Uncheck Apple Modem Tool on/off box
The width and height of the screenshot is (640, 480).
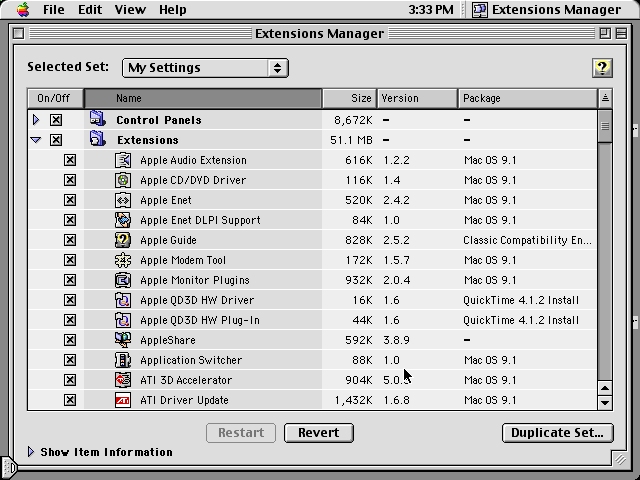[x=70, y=260]
